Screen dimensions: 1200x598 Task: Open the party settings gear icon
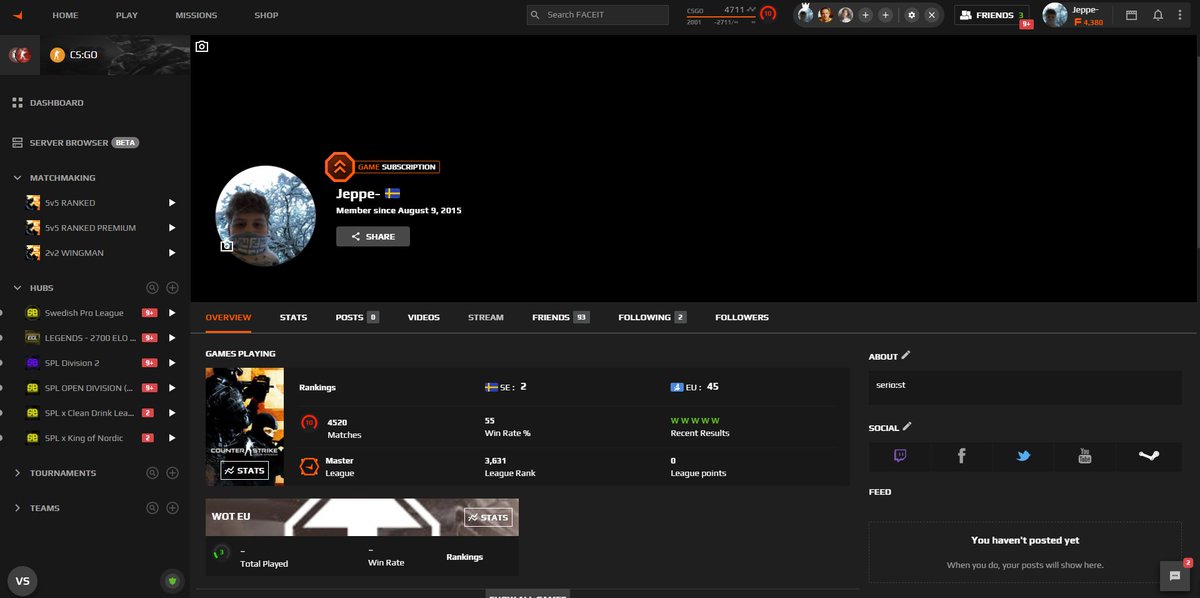click(911, 15)
